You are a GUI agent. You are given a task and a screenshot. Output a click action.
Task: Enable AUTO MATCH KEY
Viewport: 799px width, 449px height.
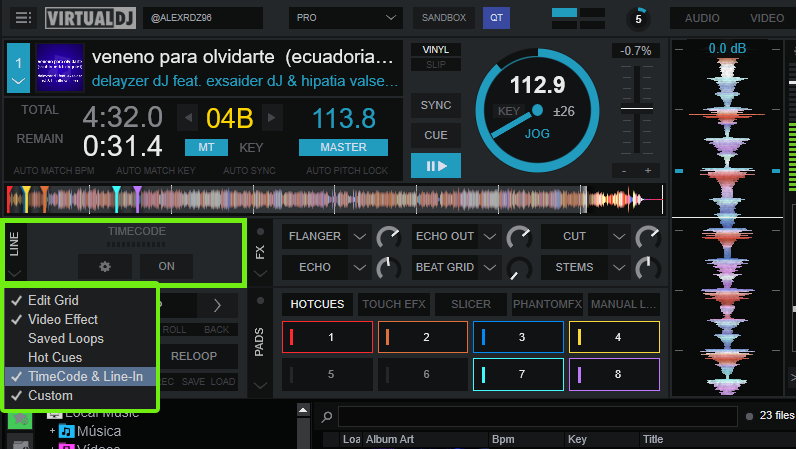pos(155,171)
